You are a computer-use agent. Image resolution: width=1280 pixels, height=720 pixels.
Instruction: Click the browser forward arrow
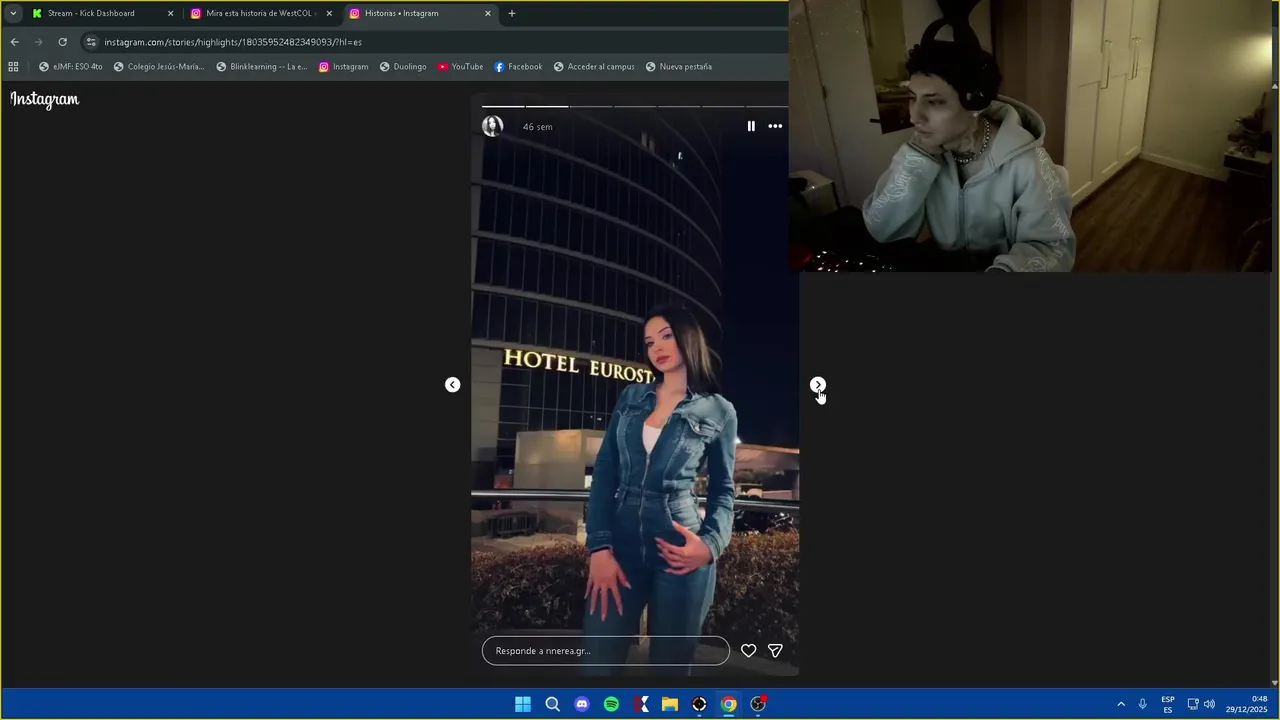pyautogui.click(x=38, y=42)
